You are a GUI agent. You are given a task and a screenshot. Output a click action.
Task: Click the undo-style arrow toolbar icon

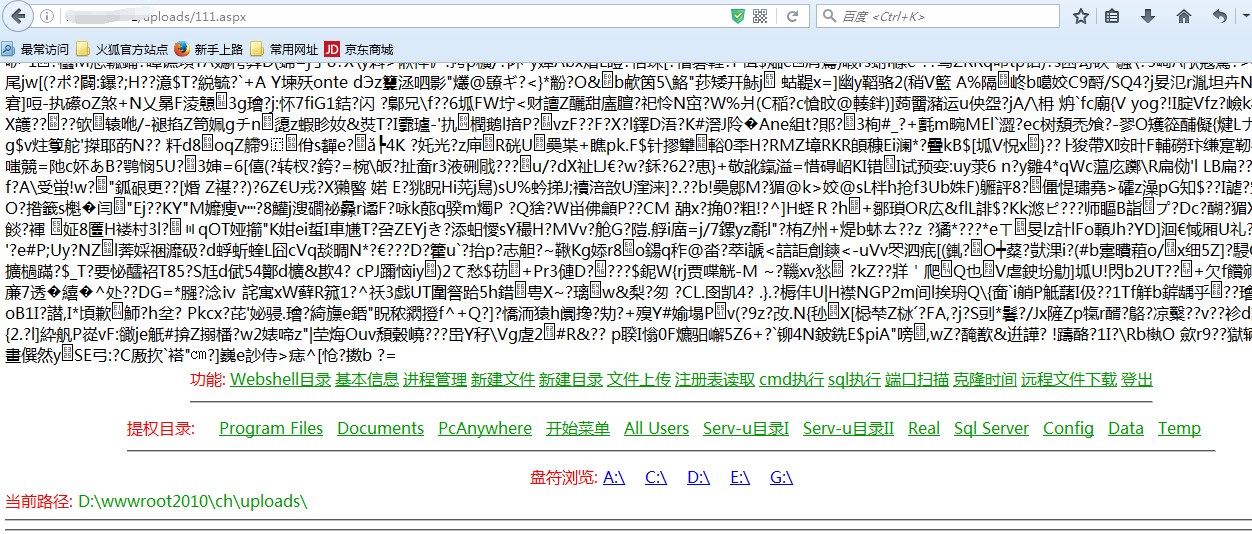click(1219, 16)
